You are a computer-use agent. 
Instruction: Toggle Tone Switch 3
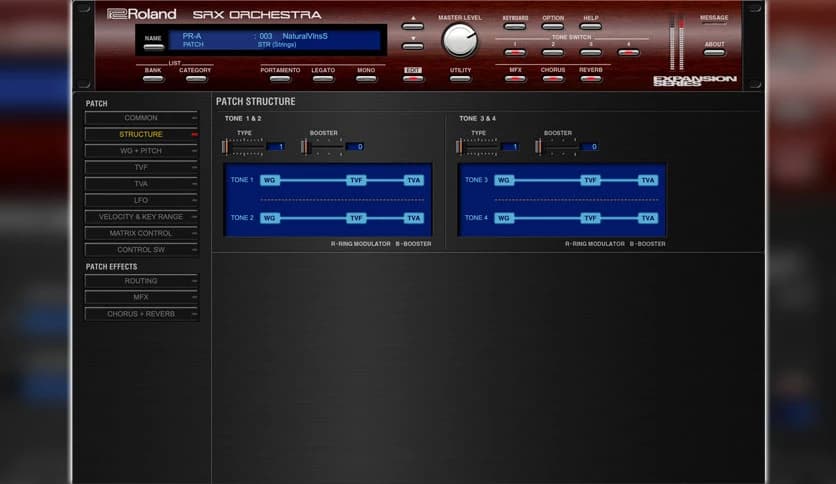590,52
